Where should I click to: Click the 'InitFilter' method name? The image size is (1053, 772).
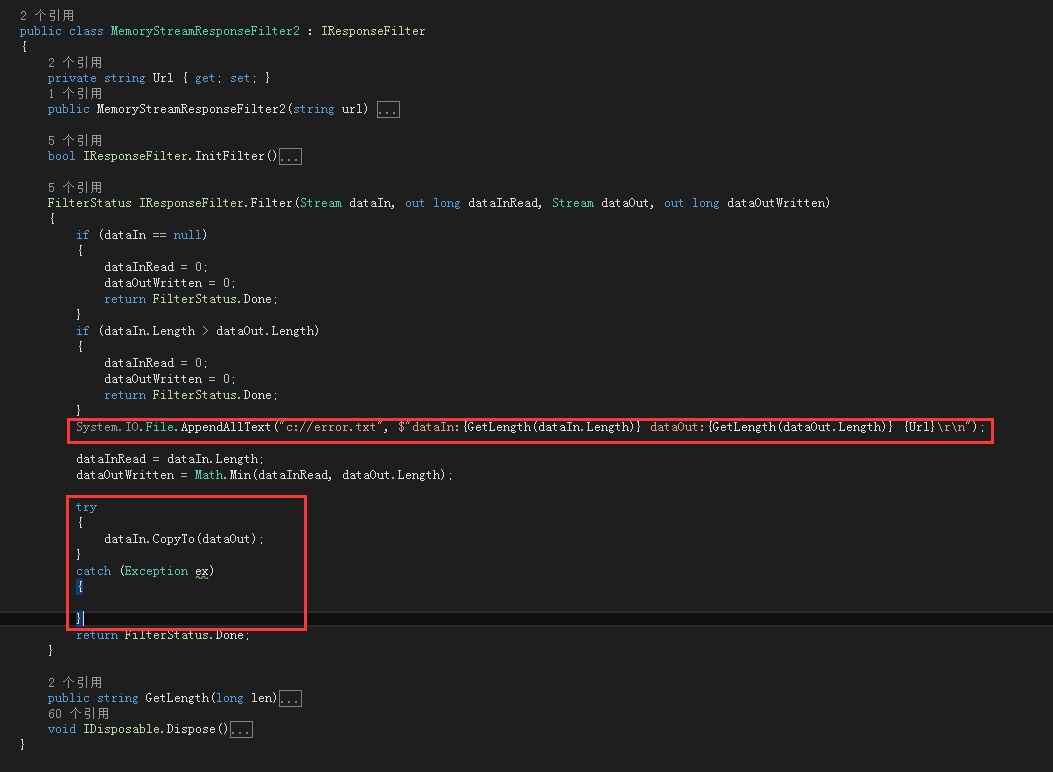click(x=230, y=156)
